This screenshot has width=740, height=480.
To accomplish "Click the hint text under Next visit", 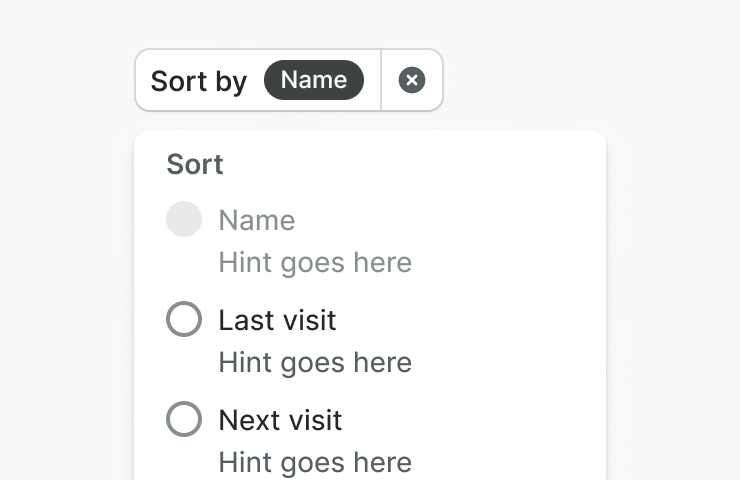I will [315, 462].
